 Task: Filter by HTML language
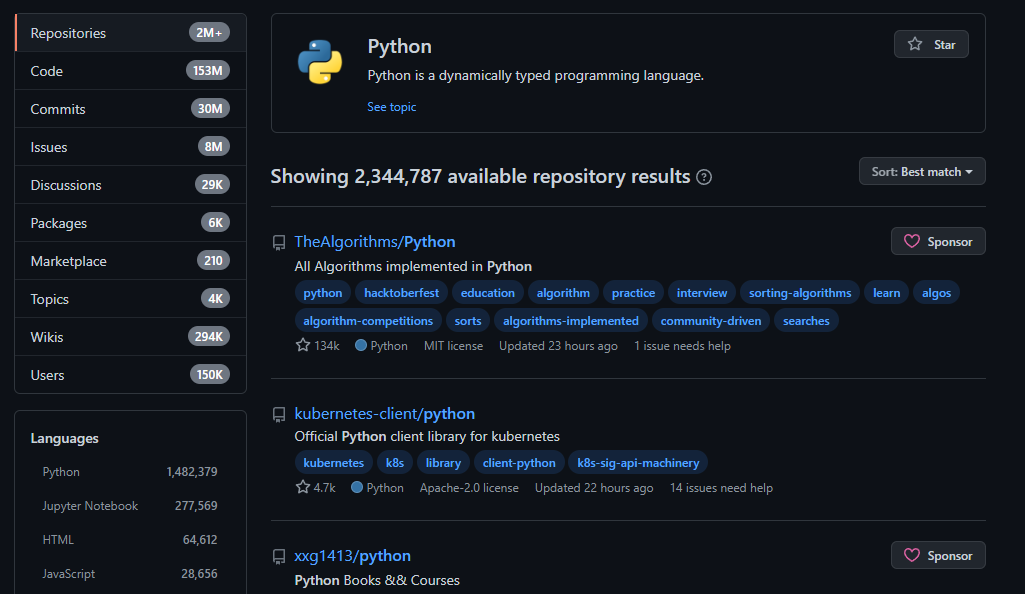tap(130, 540)
